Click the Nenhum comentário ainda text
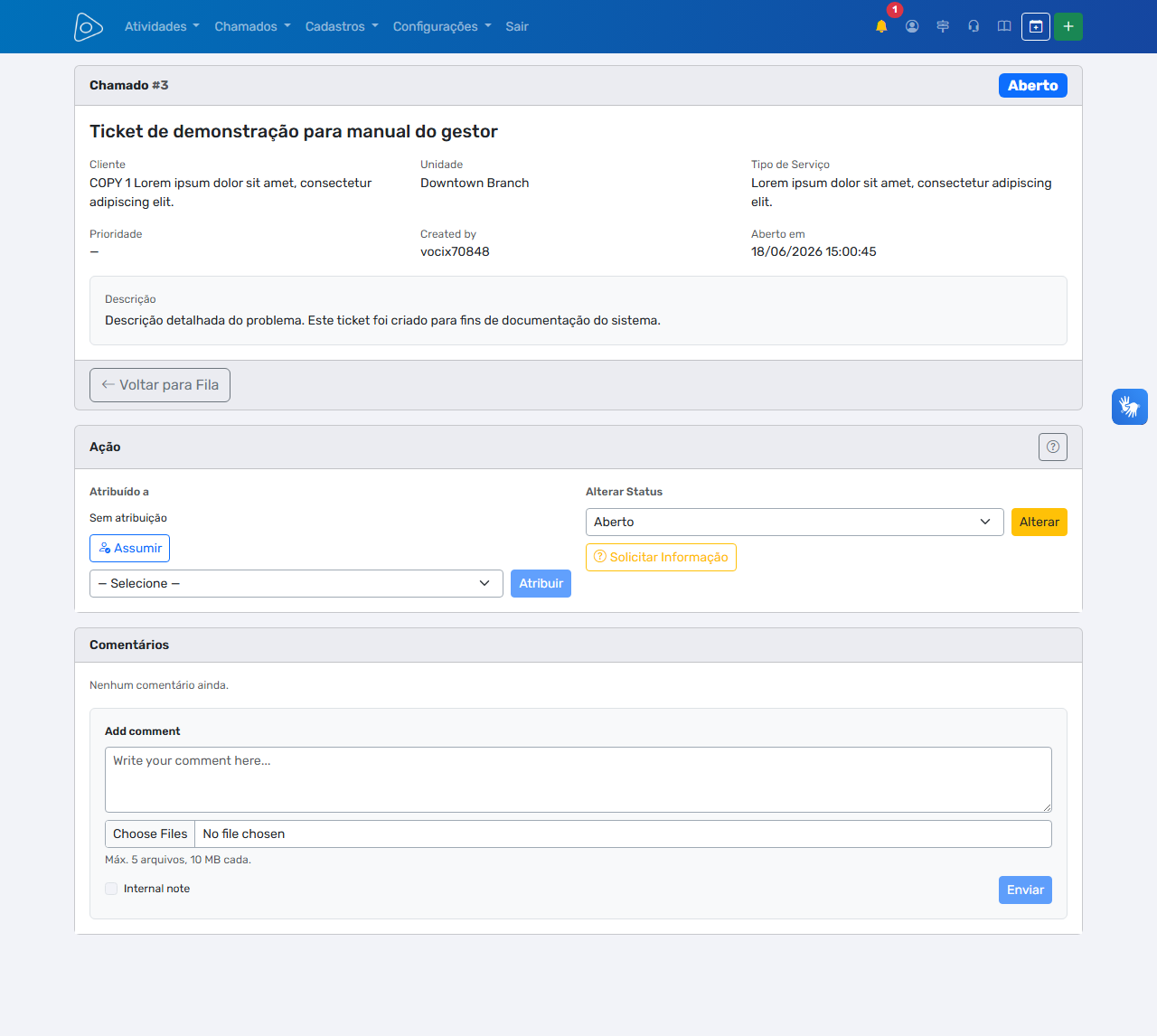The image size is (1157, 1036). coord(159,685)
